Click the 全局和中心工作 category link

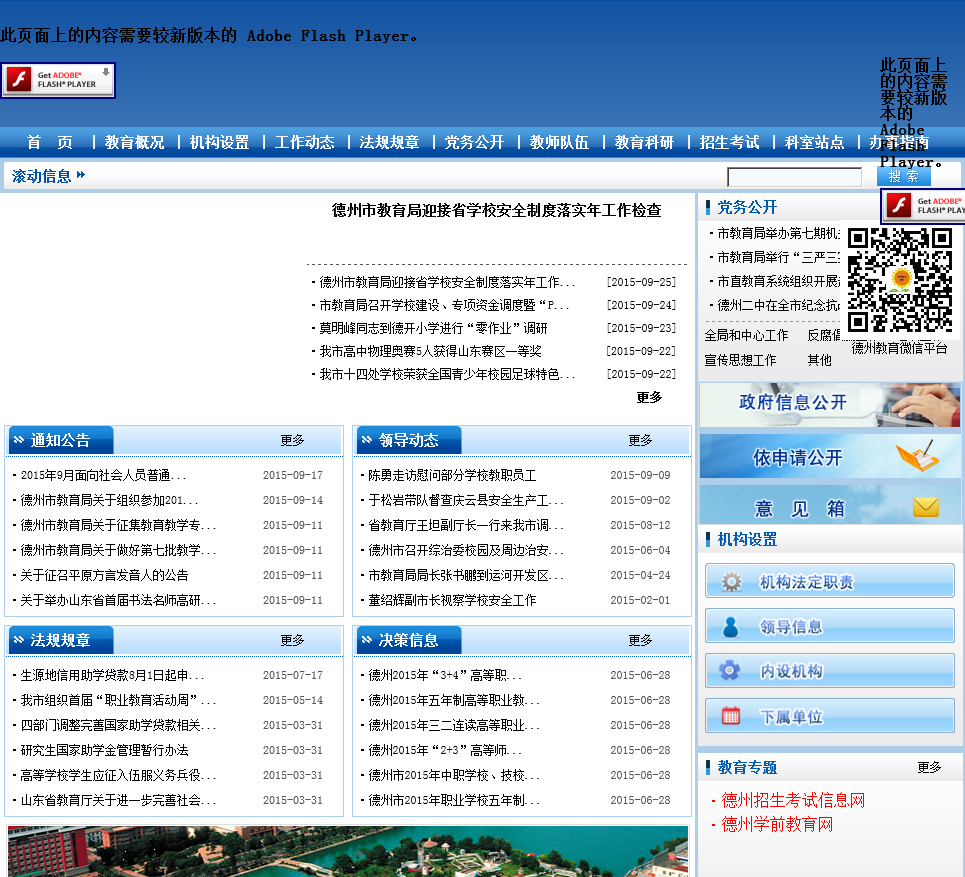746,335
